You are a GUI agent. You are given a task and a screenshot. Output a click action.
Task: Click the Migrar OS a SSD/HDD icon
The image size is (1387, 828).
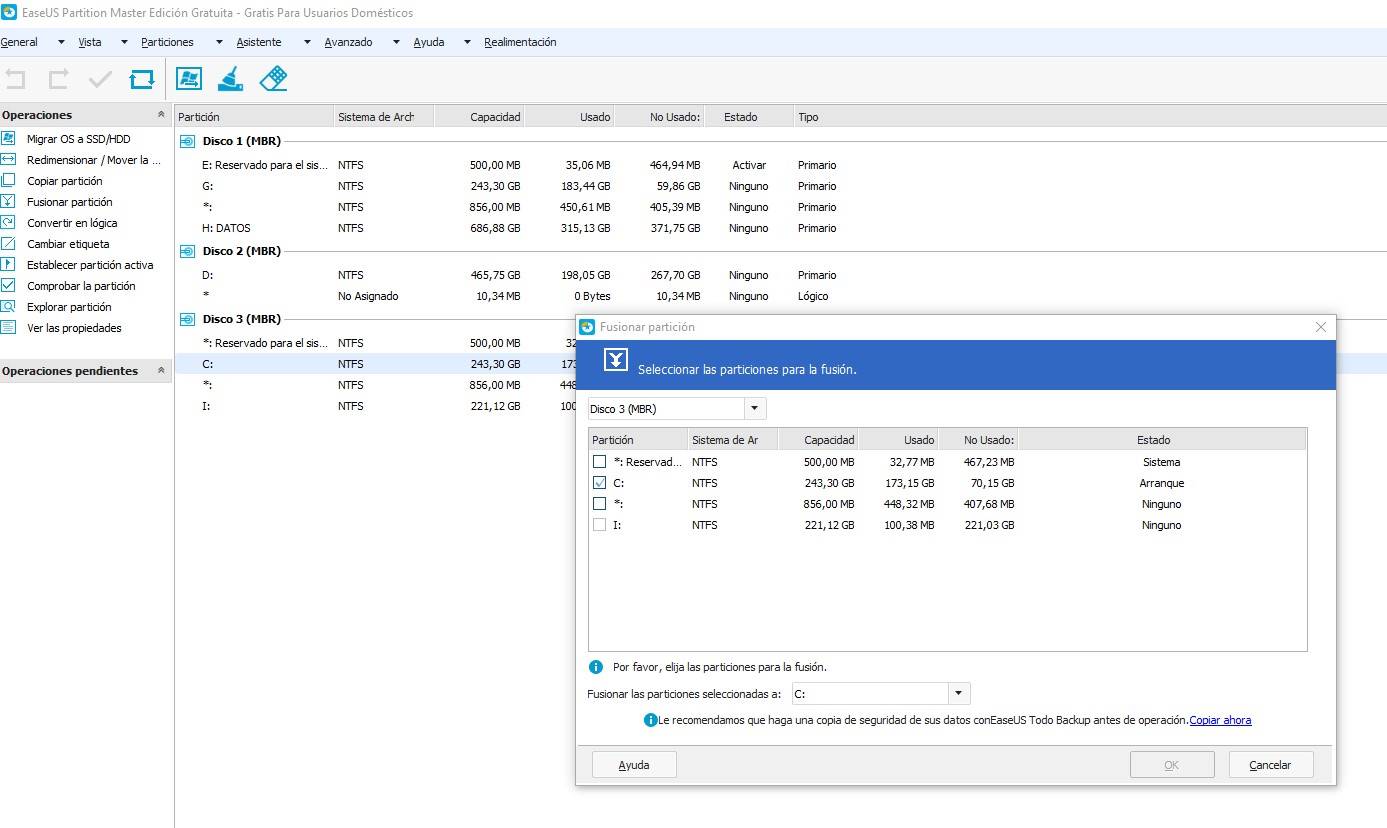coord(8,139)
